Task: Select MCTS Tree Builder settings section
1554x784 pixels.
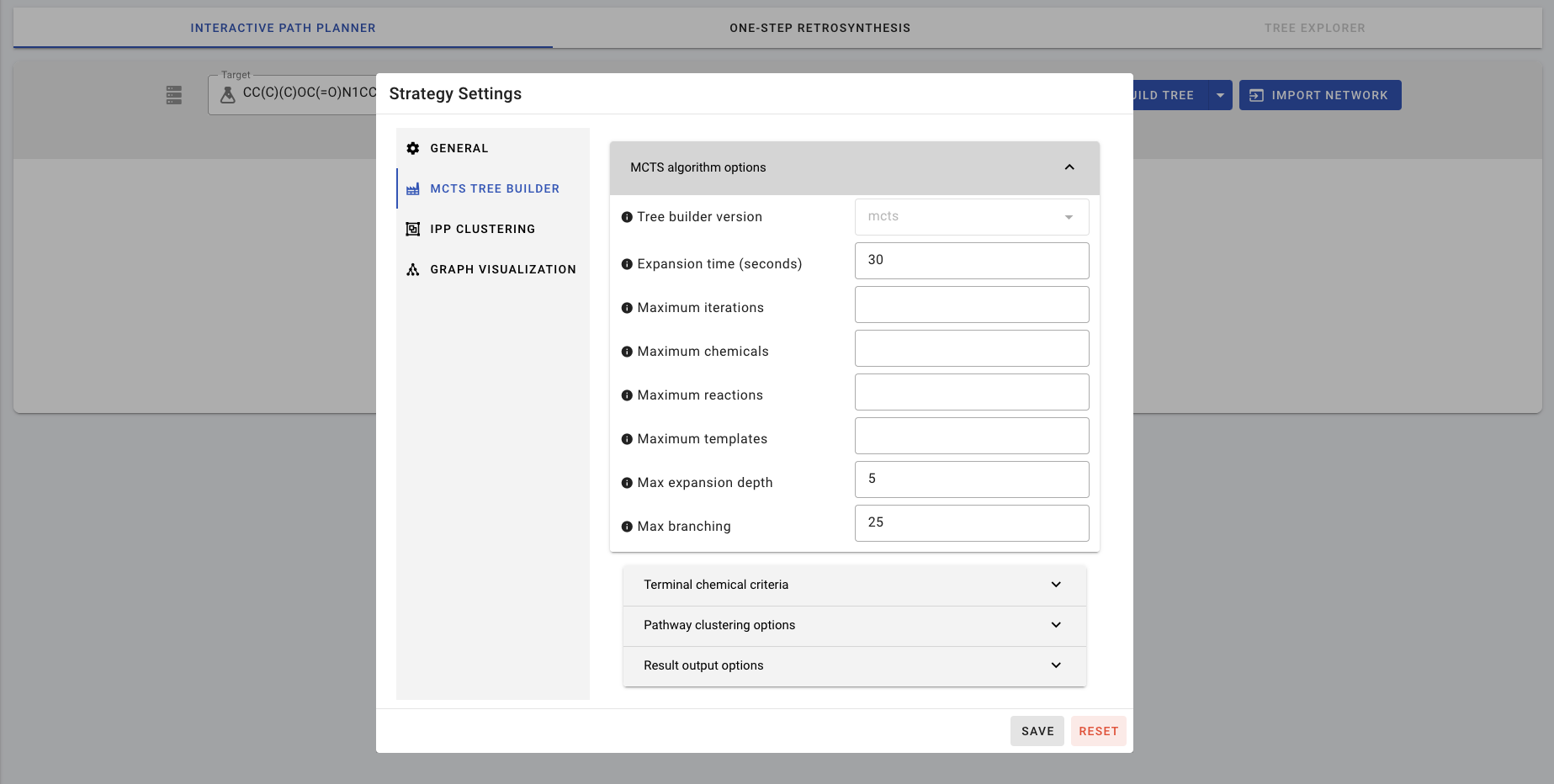Action: 493,188
